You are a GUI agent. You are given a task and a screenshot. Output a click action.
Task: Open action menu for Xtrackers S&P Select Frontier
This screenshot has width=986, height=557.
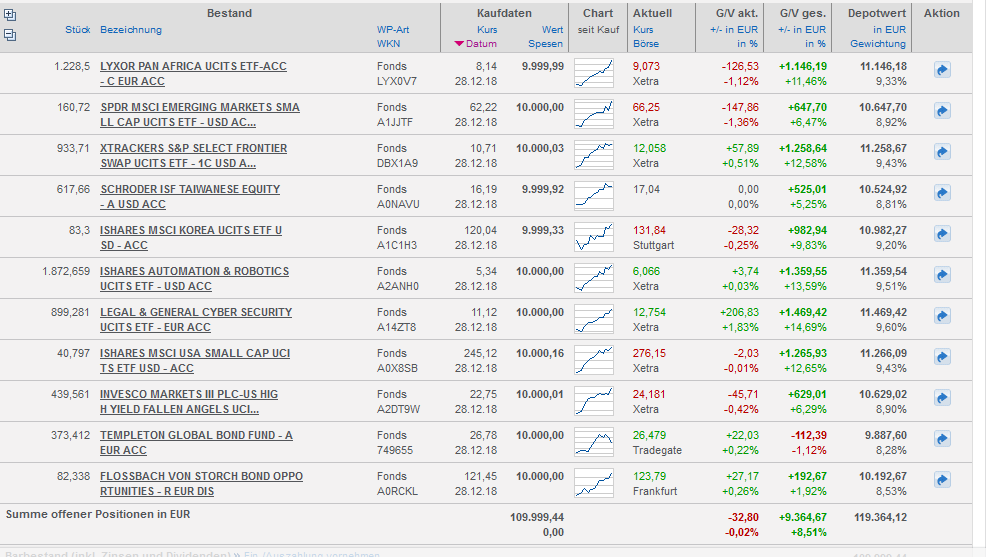click(x=942, y=152)
